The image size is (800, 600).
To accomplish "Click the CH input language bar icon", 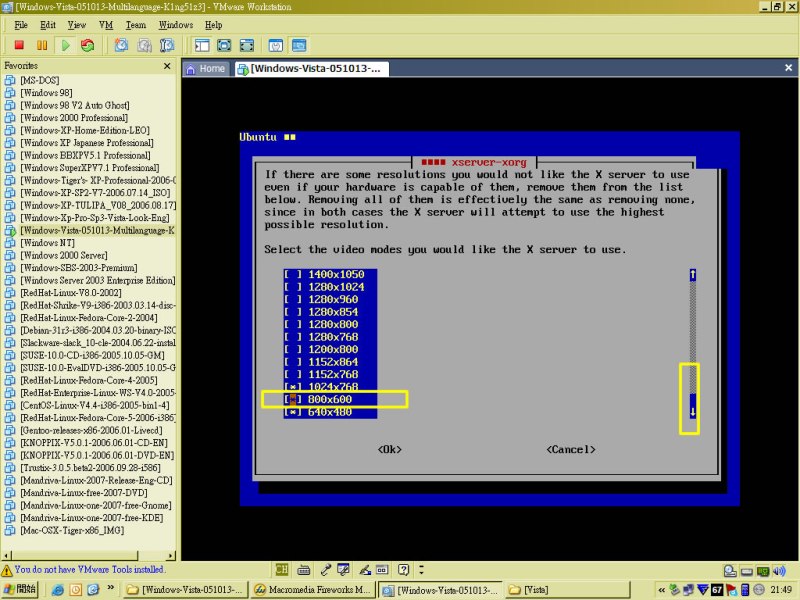I will point(282,569).
